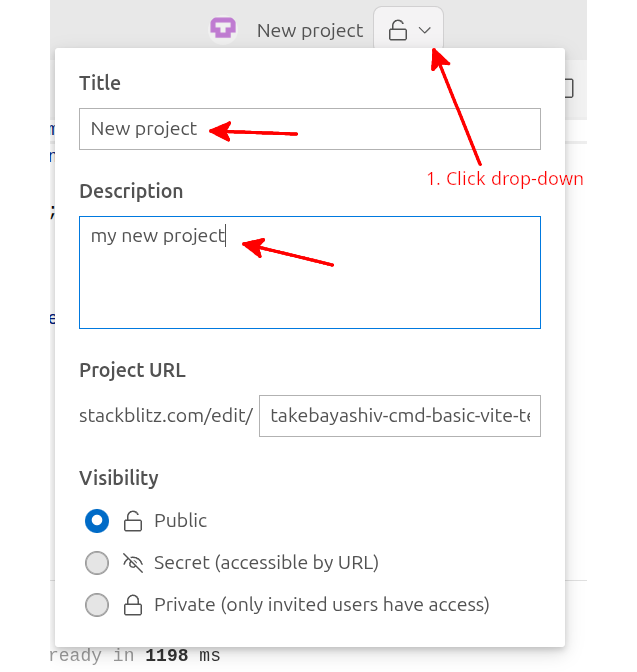Click the closed padlock icon beside Private
The width and height of the screenshot is (637, 672).
133,605
